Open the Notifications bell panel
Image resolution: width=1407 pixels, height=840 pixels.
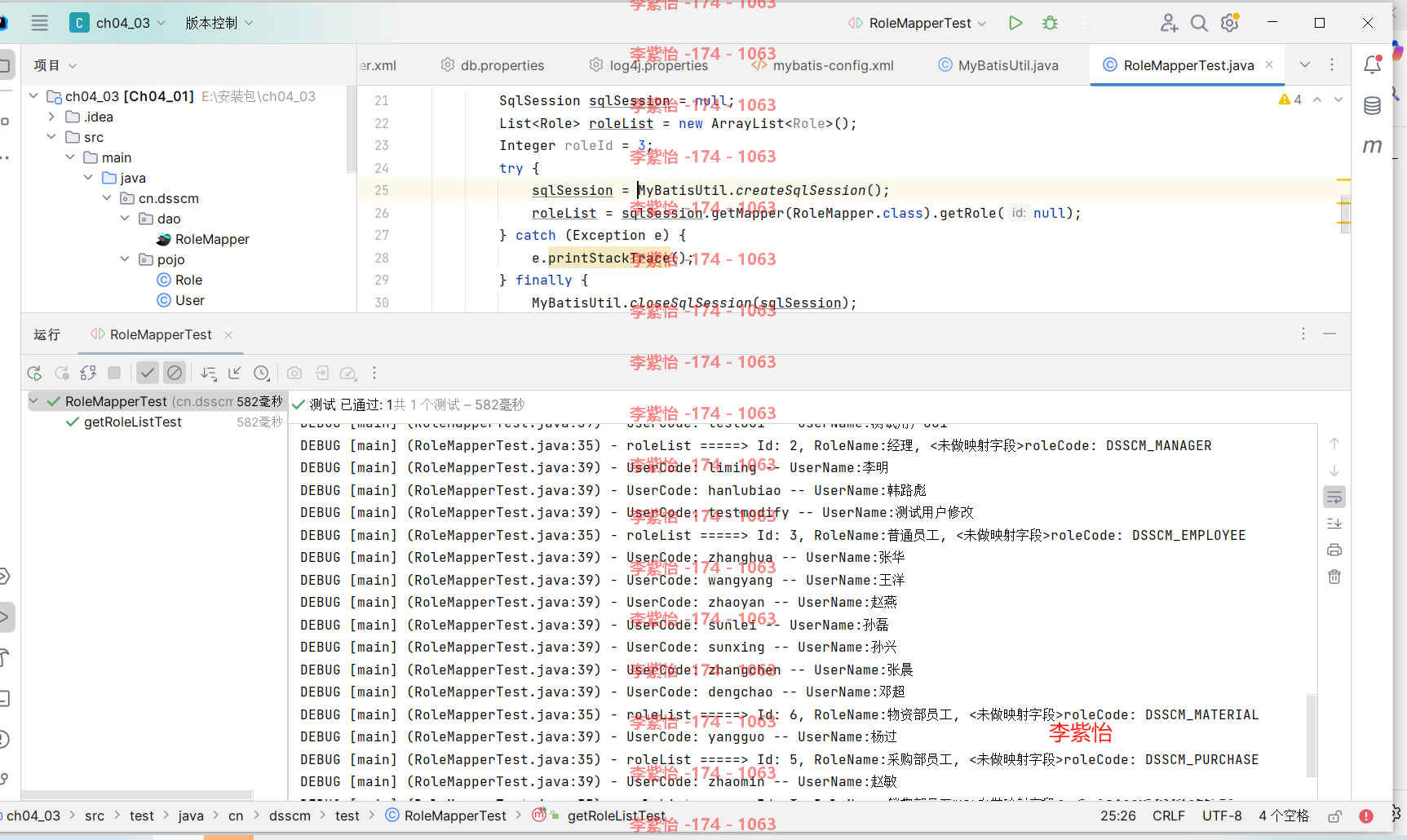point(1373,64)
